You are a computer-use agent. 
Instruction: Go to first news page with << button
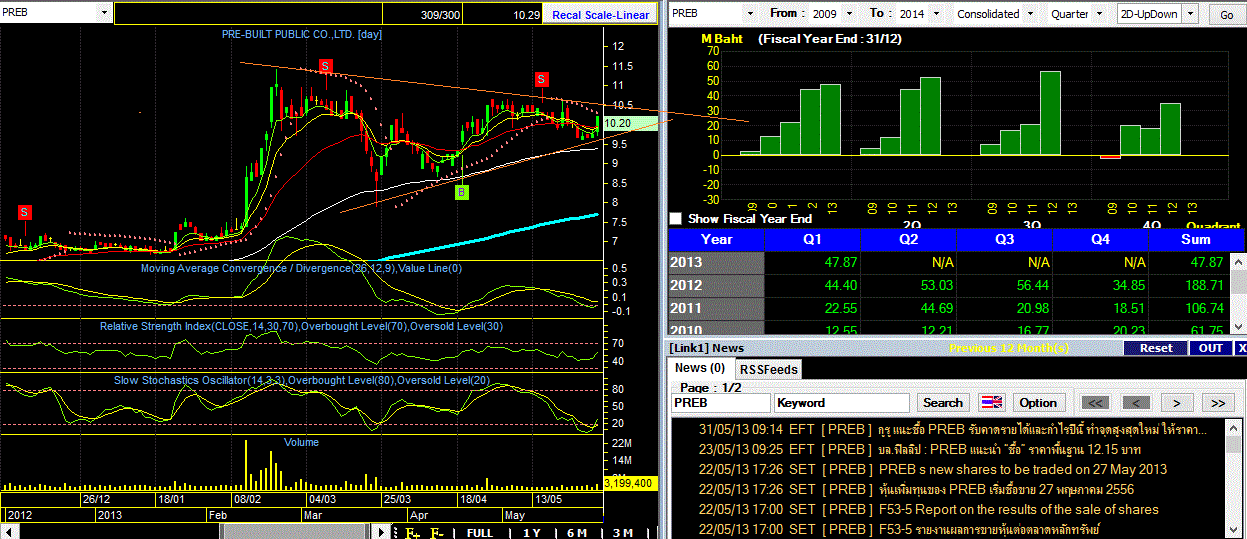coord(1095,403)
